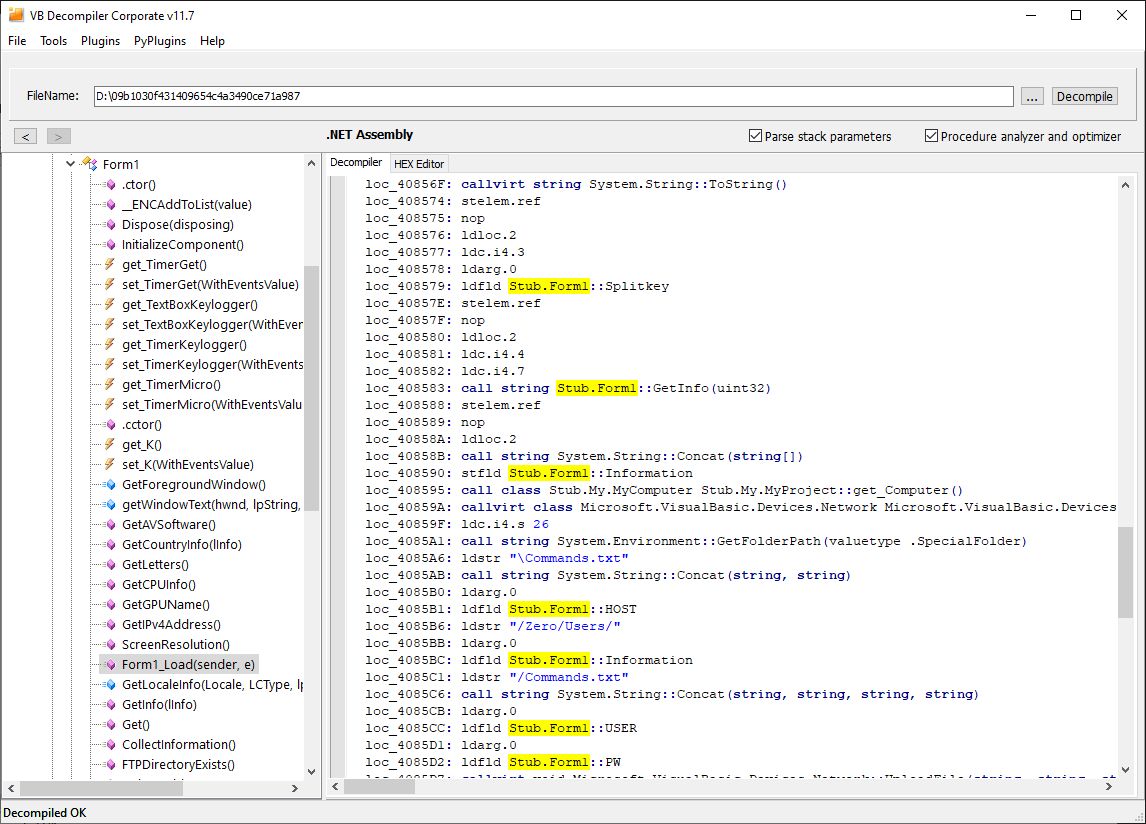Viewport: 1146px width, 824px height.
Task: Open the PyPlugins menu
Action: [x=159, y=41]
